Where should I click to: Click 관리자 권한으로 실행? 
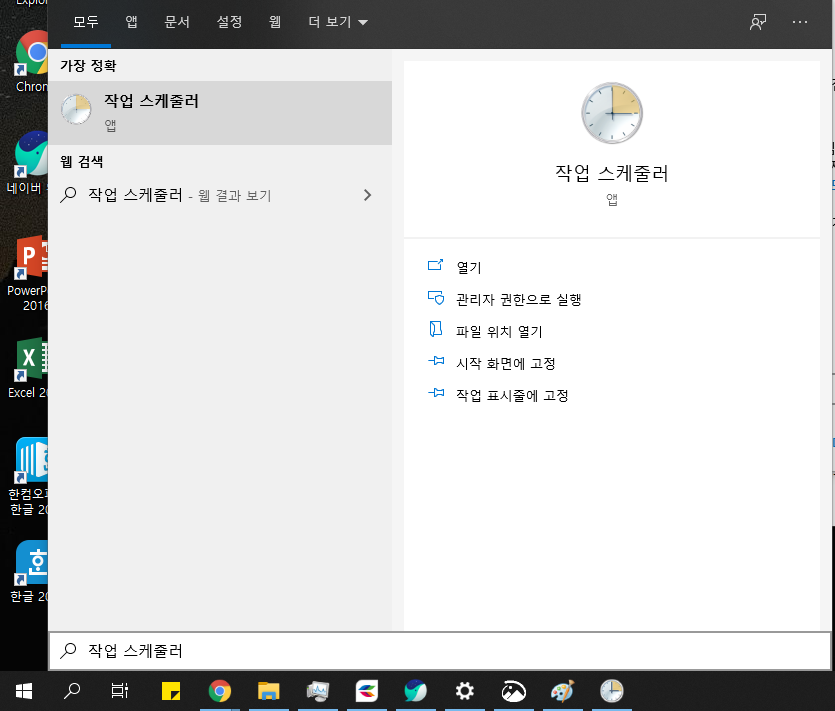coord(518,299)
